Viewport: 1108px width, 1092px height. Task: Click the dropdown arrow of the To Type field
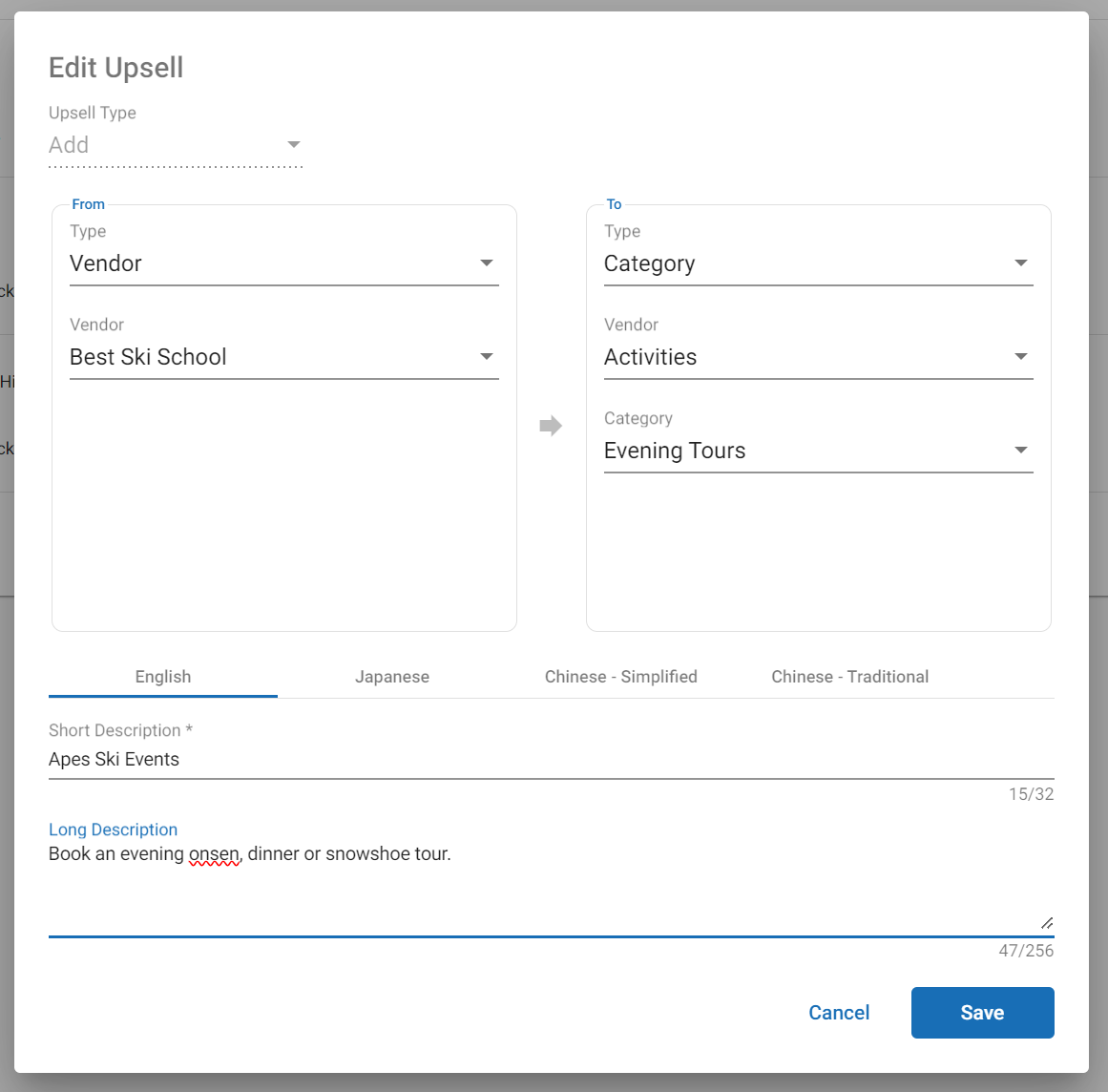click(1021, 263)
